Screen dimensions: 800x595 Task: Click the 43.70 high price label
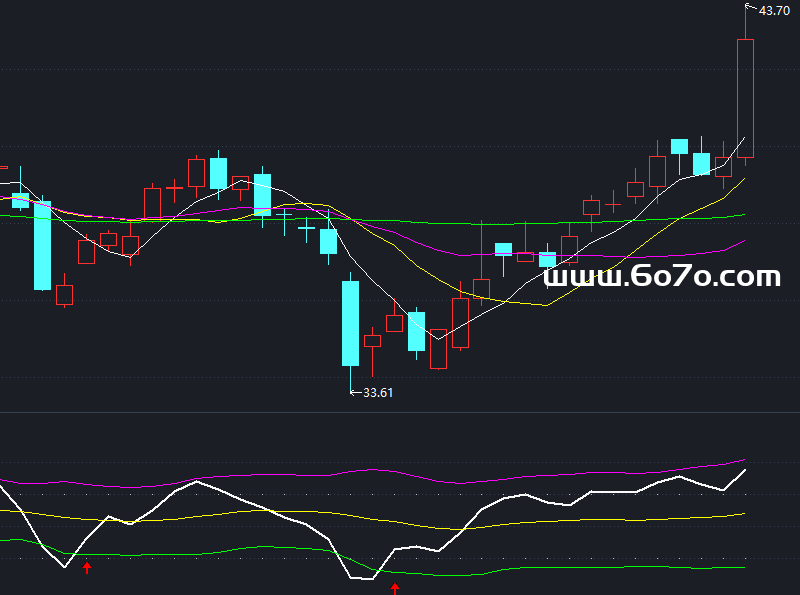[774, 11]
